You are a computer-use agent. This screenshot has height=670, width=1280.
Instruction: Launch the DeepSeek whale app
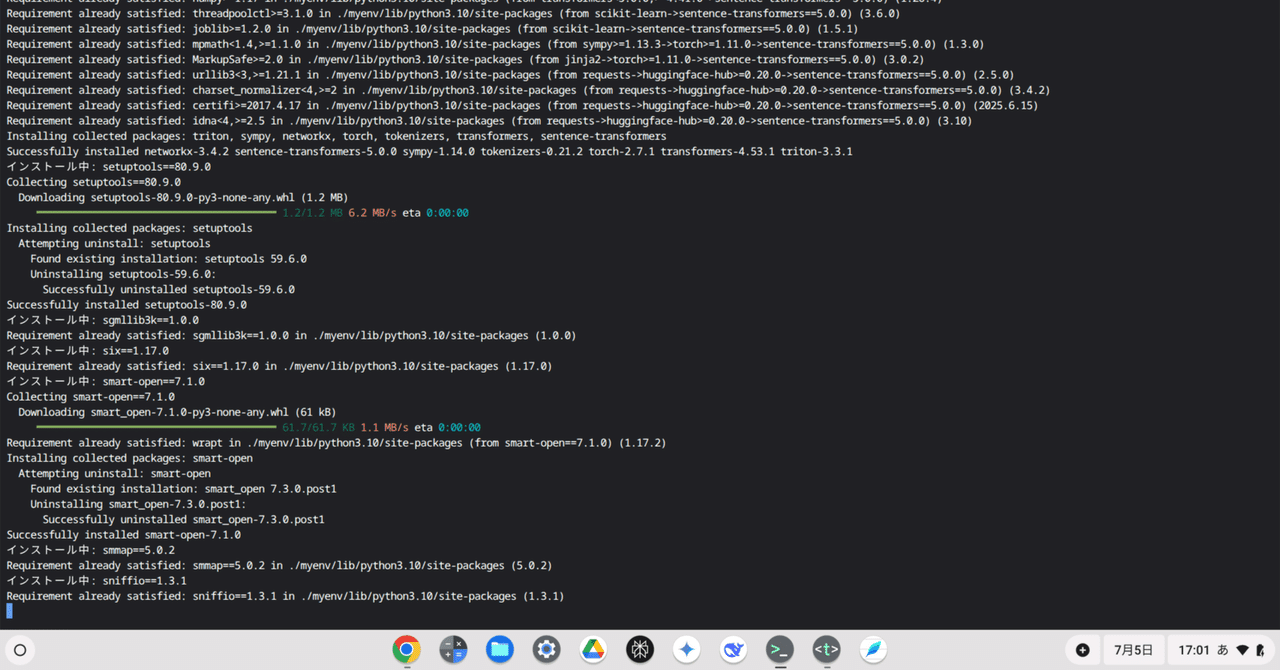(x=733, y=649)
